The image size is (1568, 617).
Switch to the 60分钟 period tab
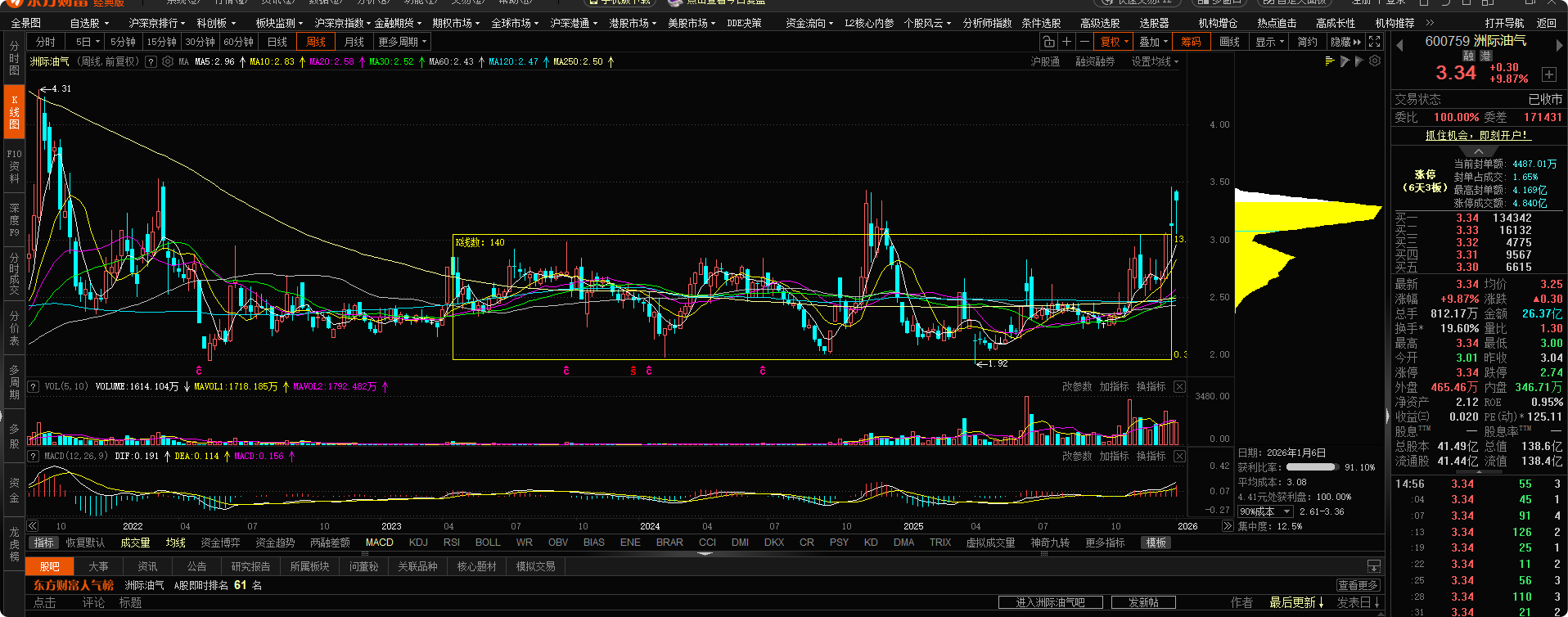point(238,42)
